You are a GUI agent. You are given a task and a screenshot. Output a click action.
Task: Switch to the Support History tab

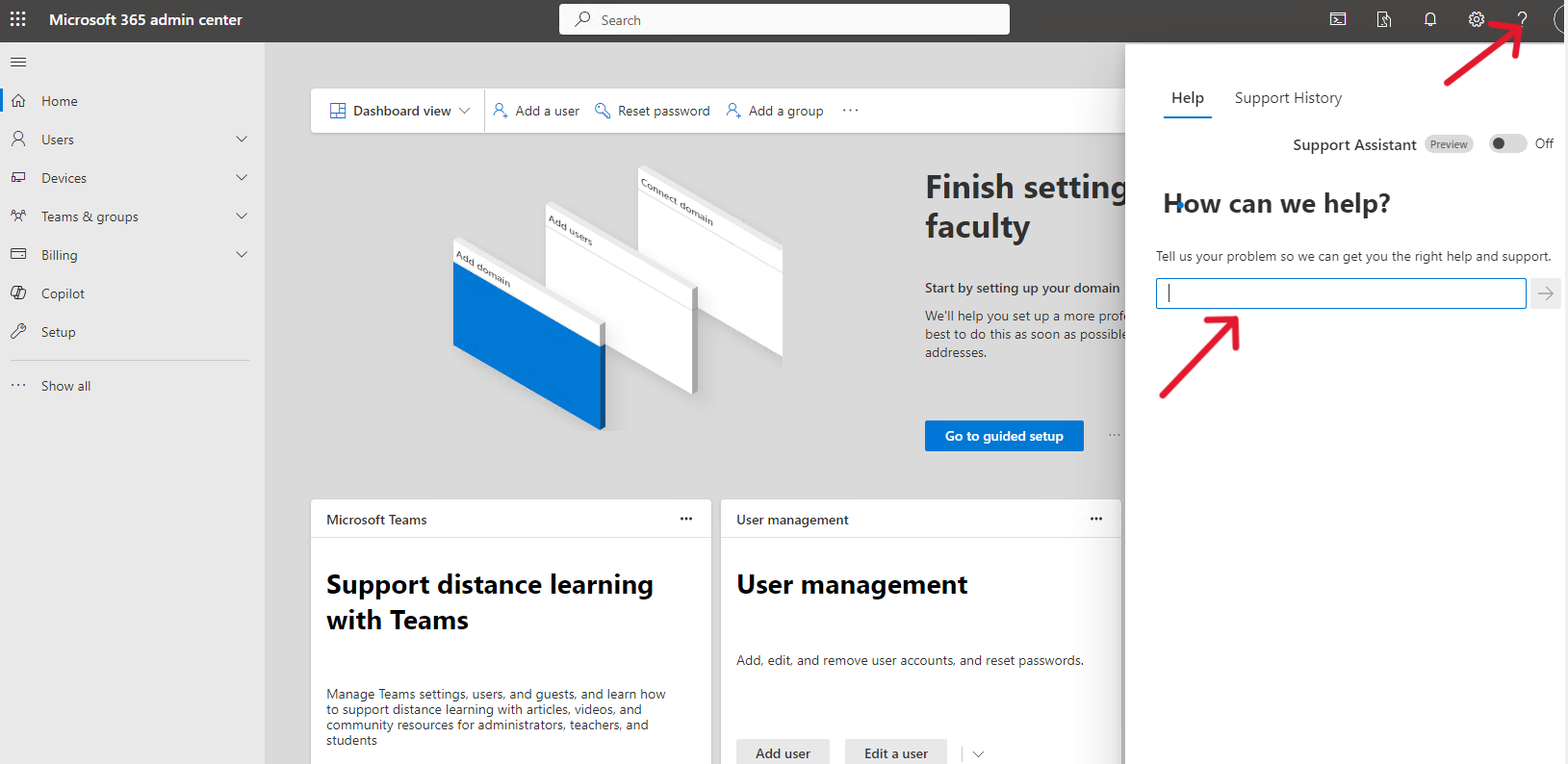[1288, 98]
